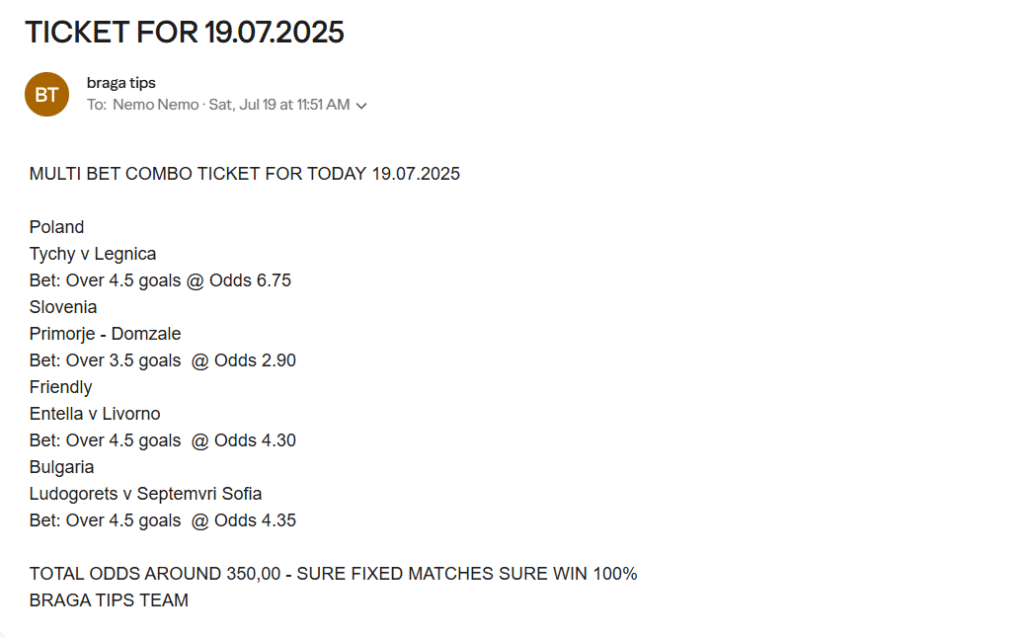1024x637 pixels.
Task: Click the Poland league label
Action: [57, 227]
